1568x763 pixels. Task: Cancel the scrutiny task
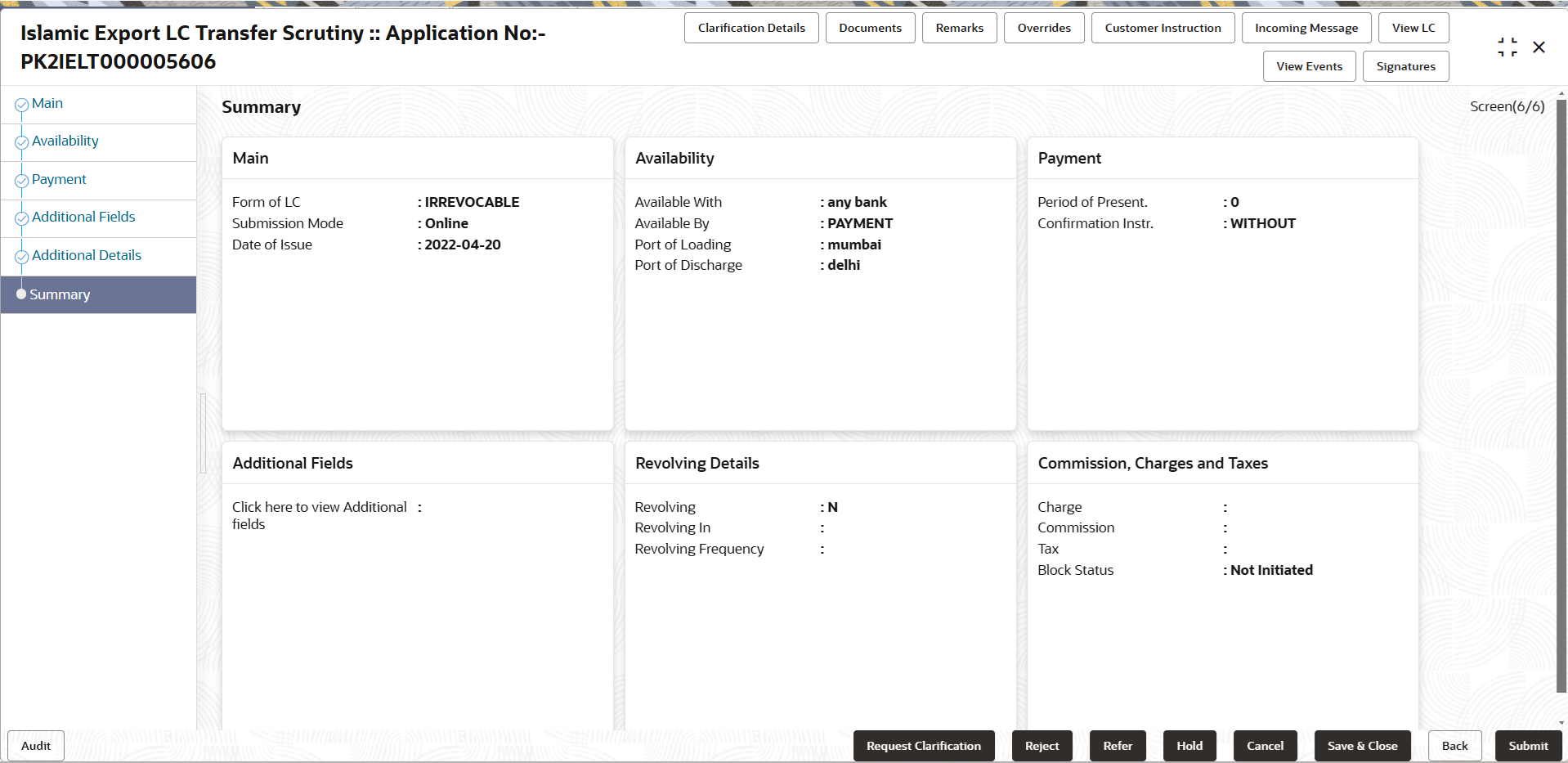[x=1265, y=746]
